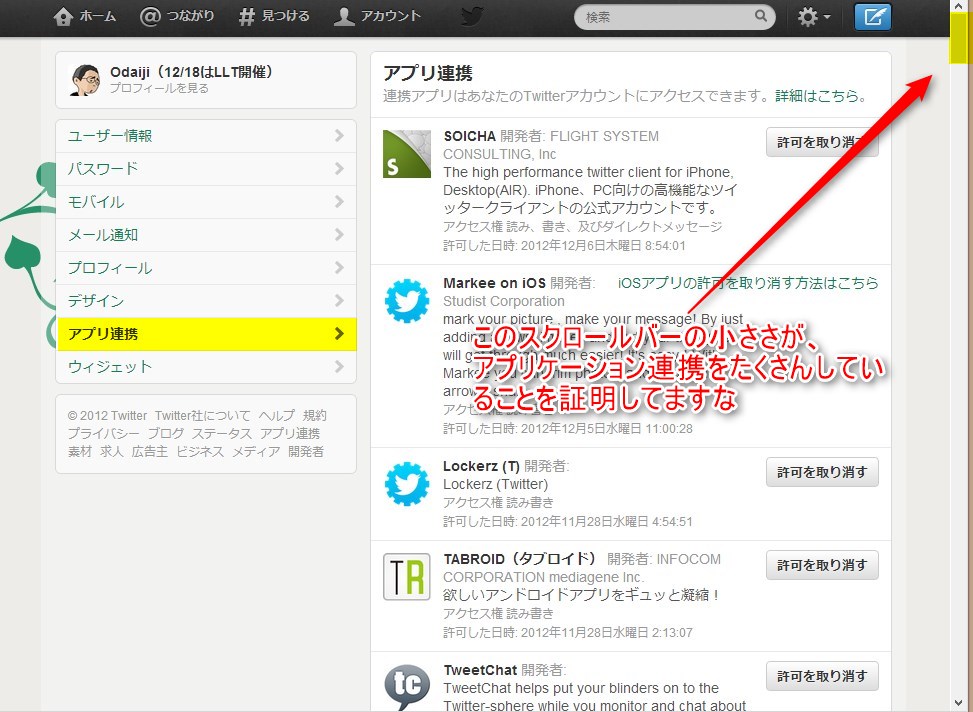This screenshot has width=973, height=712.
Task: Open 開発者 footer link
Action: [x=306, y=452]
